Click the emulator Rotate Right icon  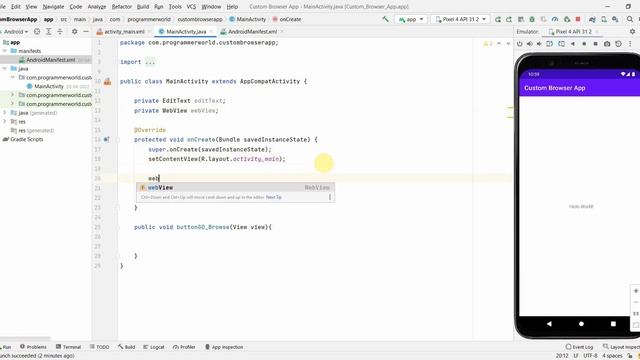pos(561,44)
